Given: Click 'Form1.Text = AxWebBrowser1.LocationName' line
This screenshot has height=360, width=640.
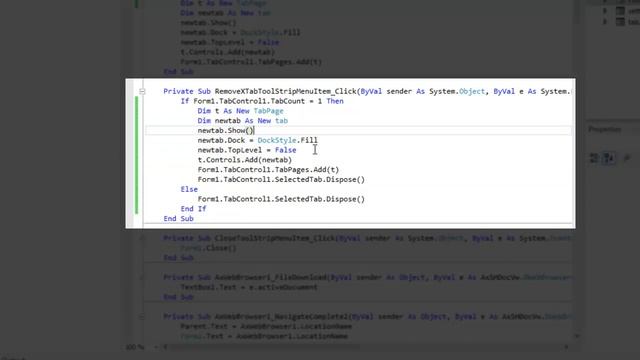Looking at the screenshot, I should tap(264, 336).
